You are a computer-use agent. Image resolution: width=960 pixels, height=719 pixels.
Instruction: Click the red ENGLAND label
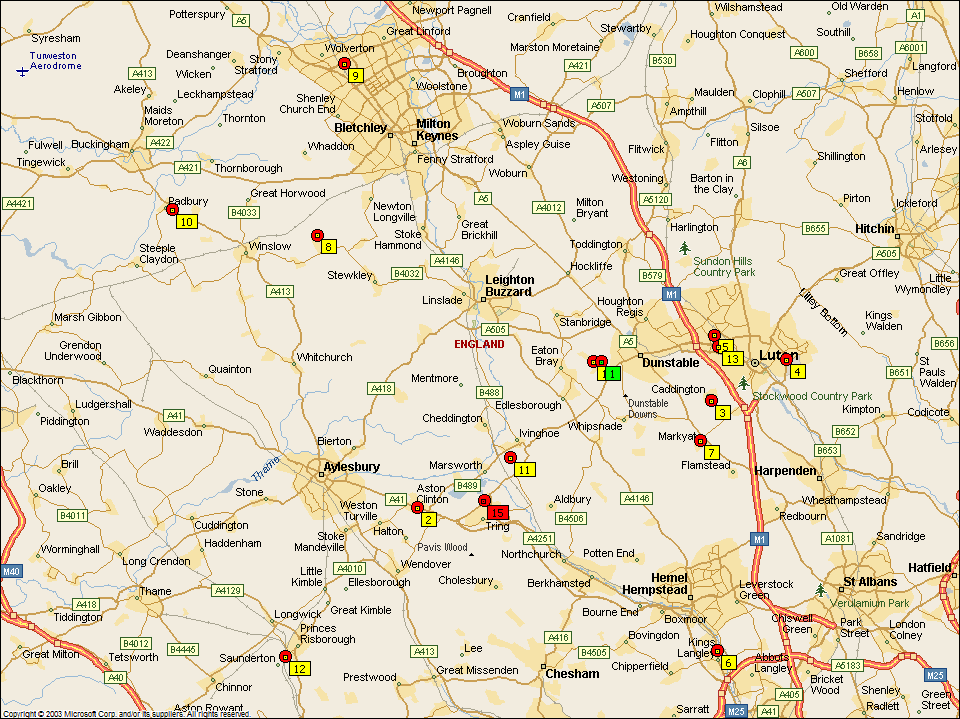click(479, 344)
